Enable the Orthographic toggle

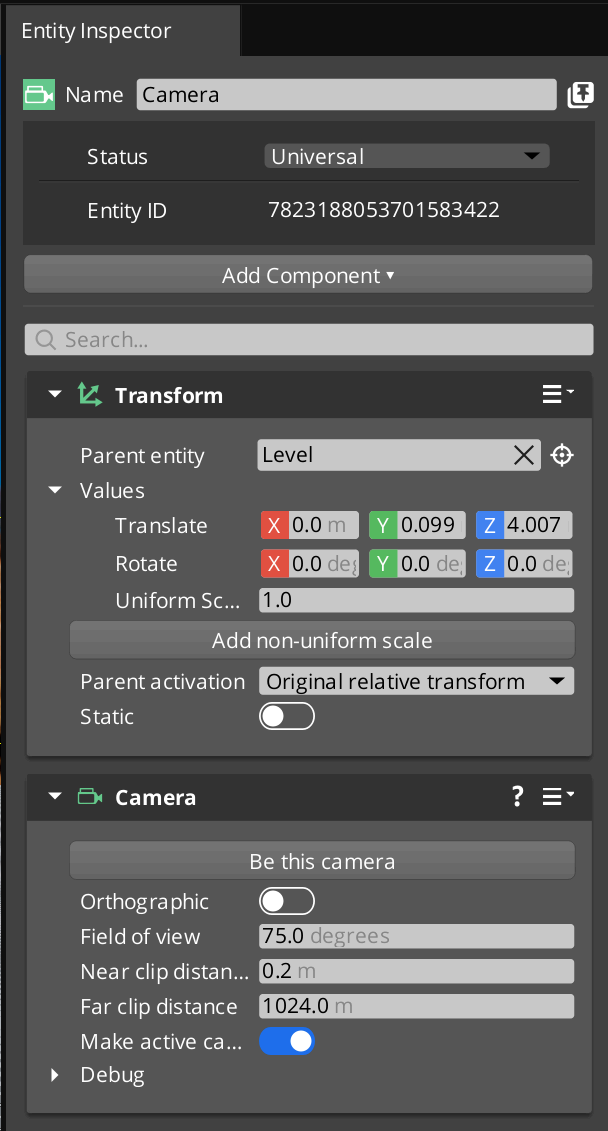[x=287, y=902]
